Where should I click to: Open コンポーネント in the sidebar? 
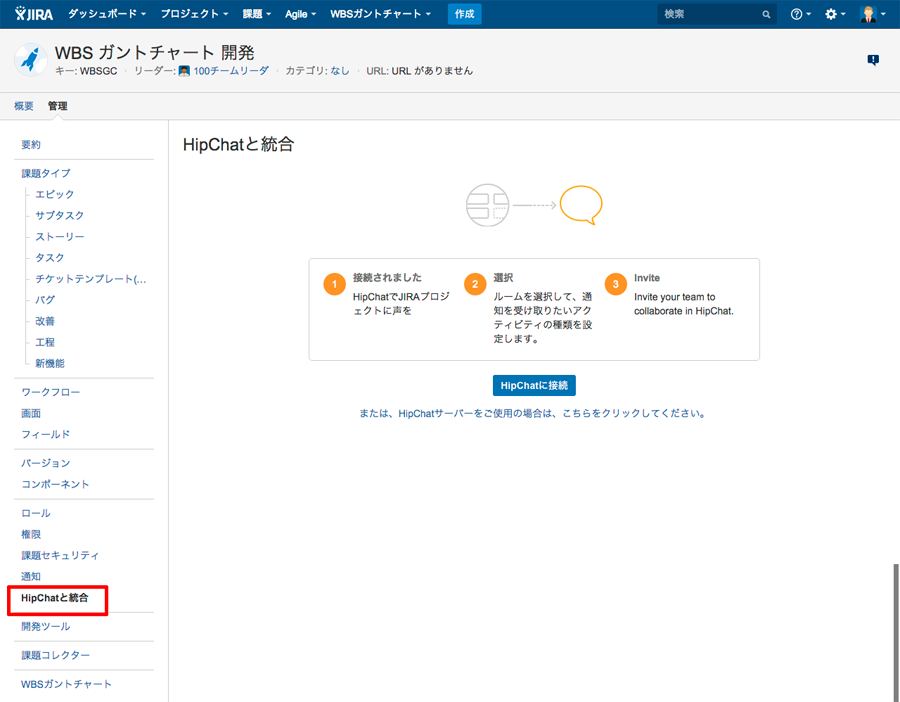(55, 484)
